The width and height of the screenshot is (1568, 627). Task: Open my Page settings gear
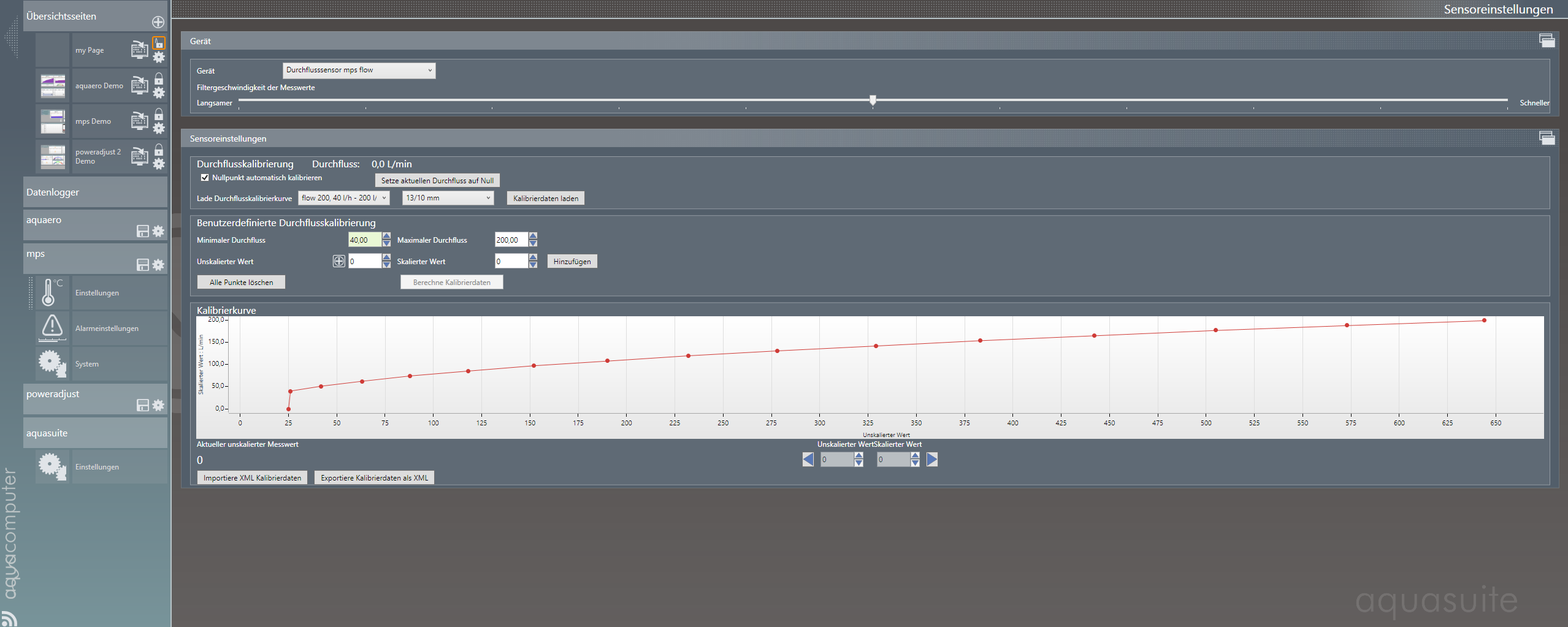159,57
